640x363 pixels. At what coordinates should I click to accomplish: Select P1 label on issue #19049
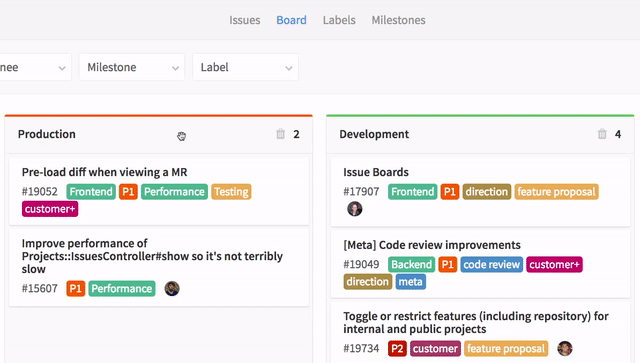[448, 265]
